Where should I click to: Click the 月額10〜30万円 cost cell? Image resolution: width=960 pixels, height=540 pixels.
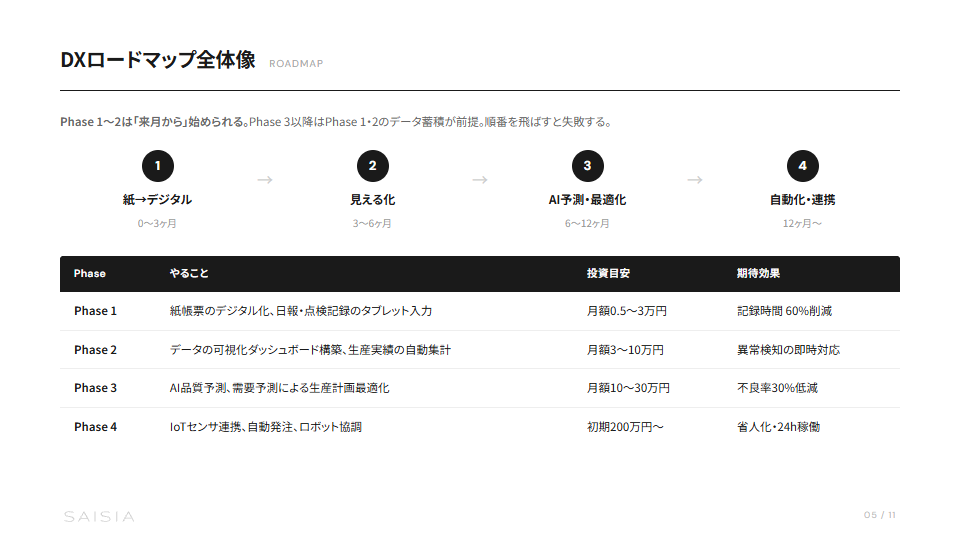(628, 388)
